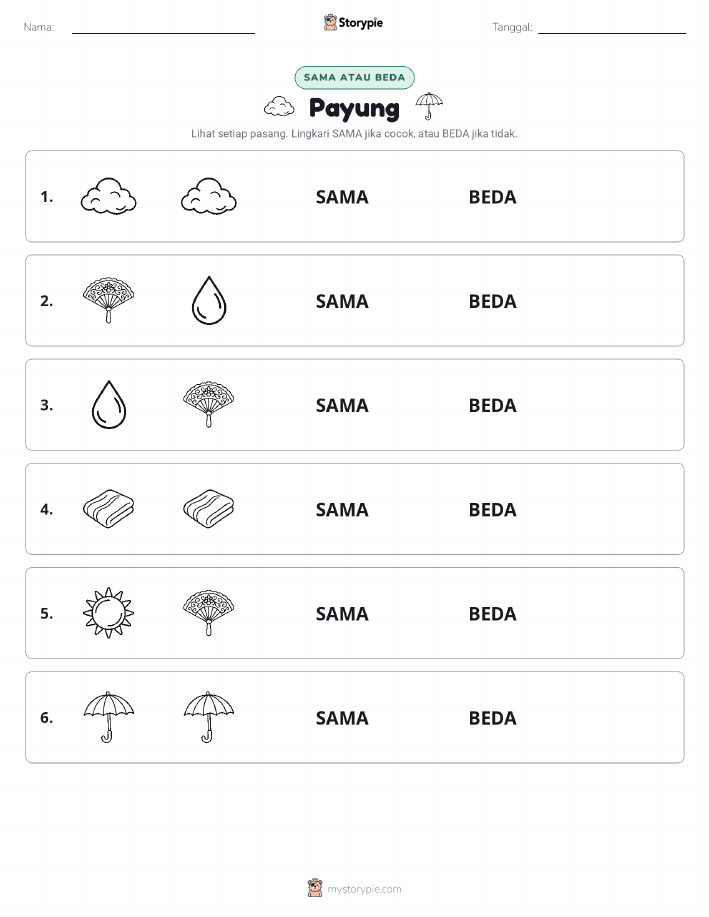
Task: Click the second folded towel in row 4
Action: (209, 509)
